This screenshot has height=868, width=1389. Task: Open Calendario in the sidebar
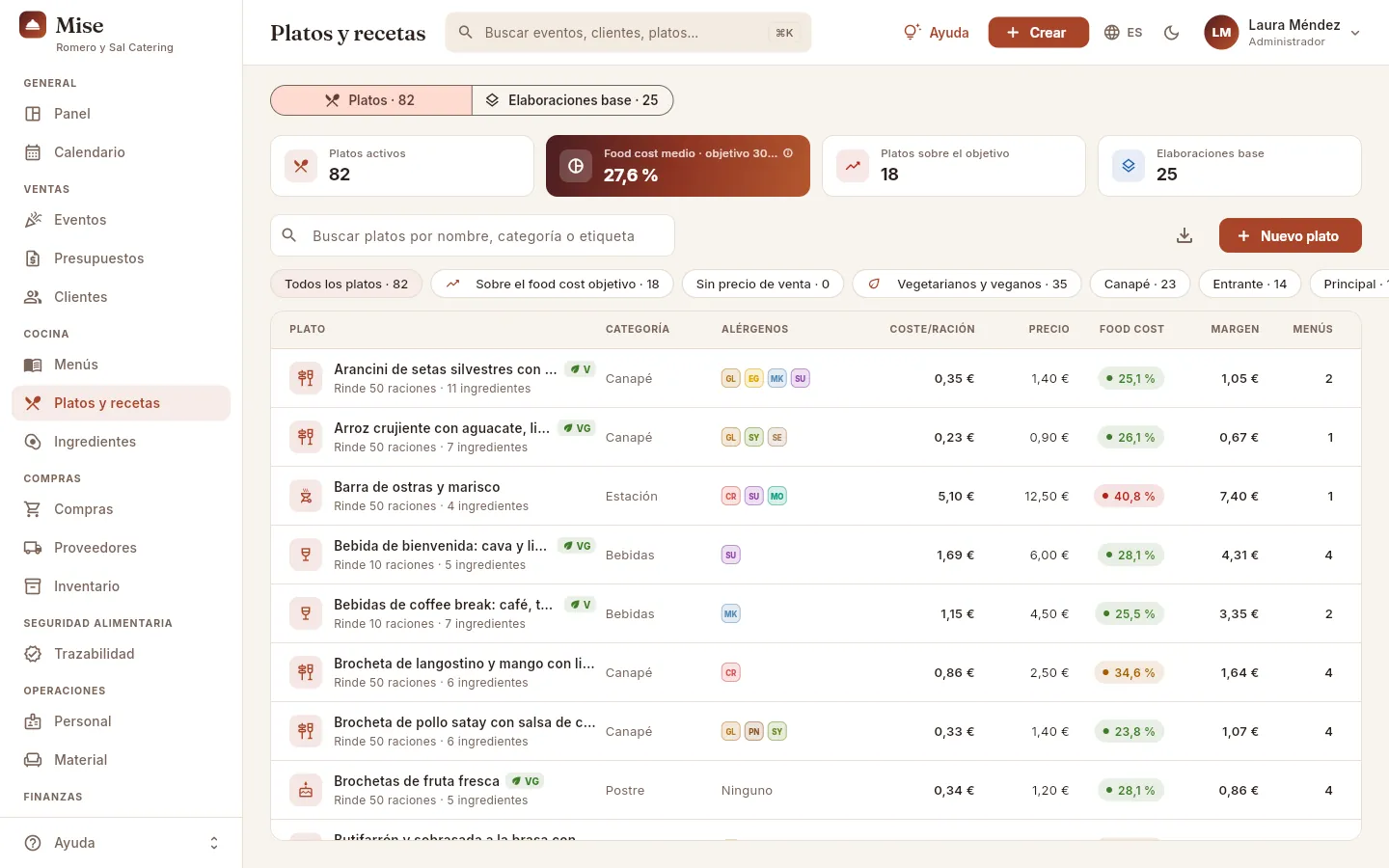click(x=121, y=152)
